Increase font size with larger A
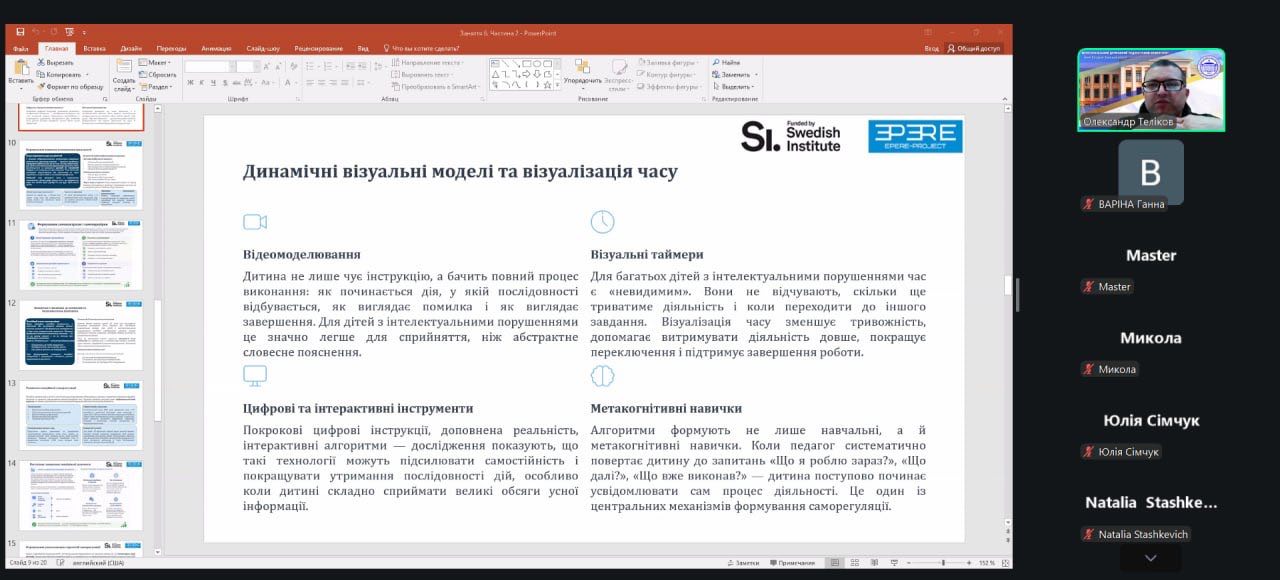This screenshot has width=1280, height=580. click(268, 66)
